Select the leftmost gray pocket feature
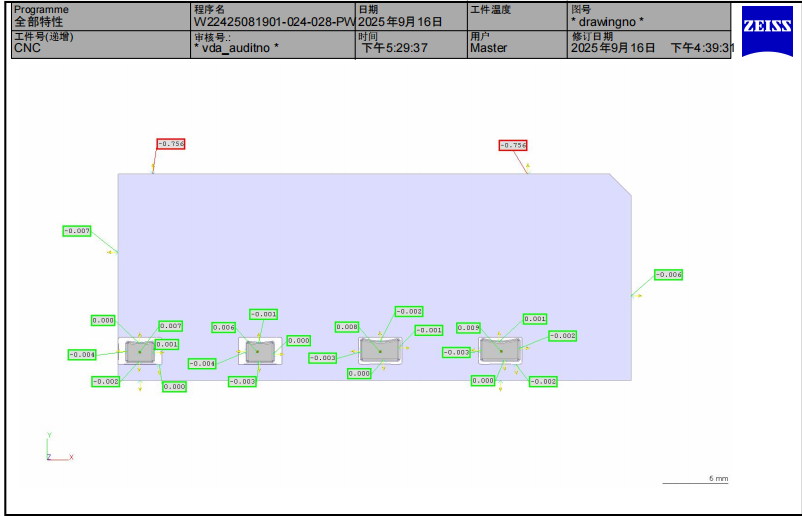 tap(140, 351)
